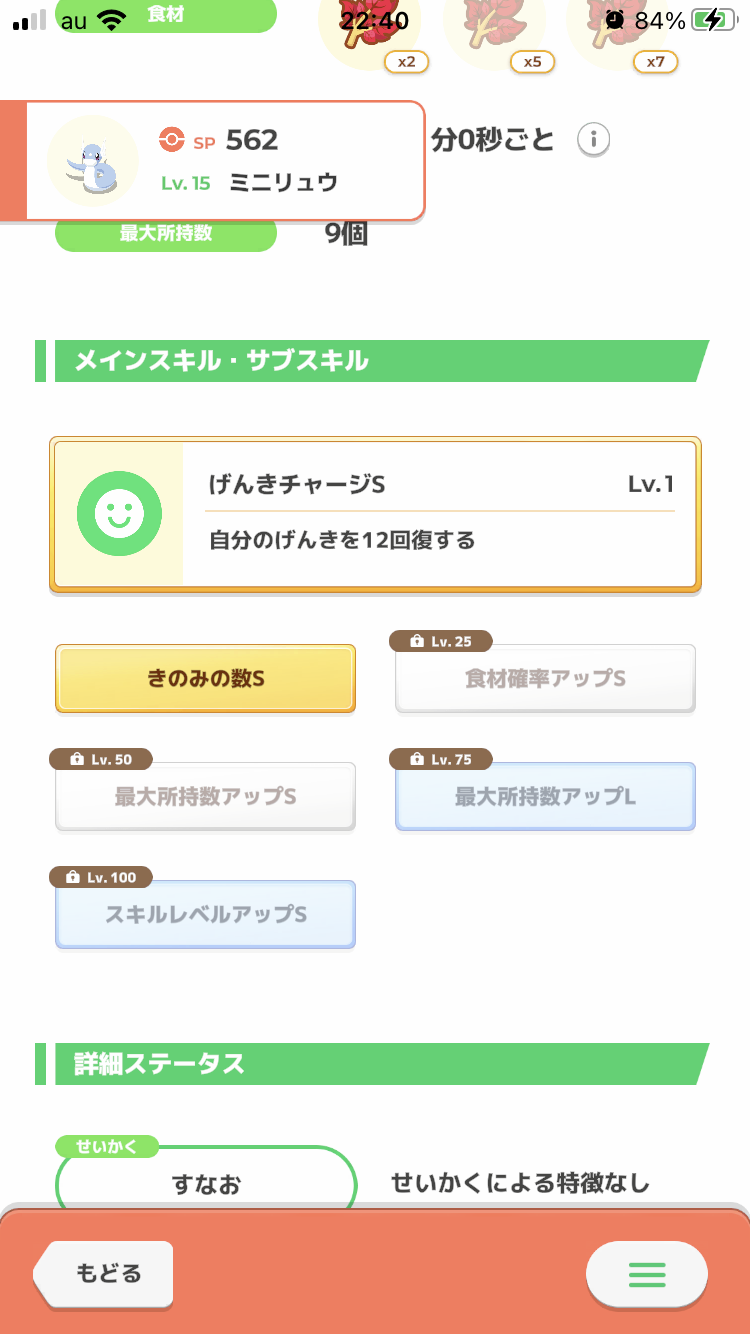Select the locked 食材確率アップS sub skill

pyautogui.click(x=545, y=679)
